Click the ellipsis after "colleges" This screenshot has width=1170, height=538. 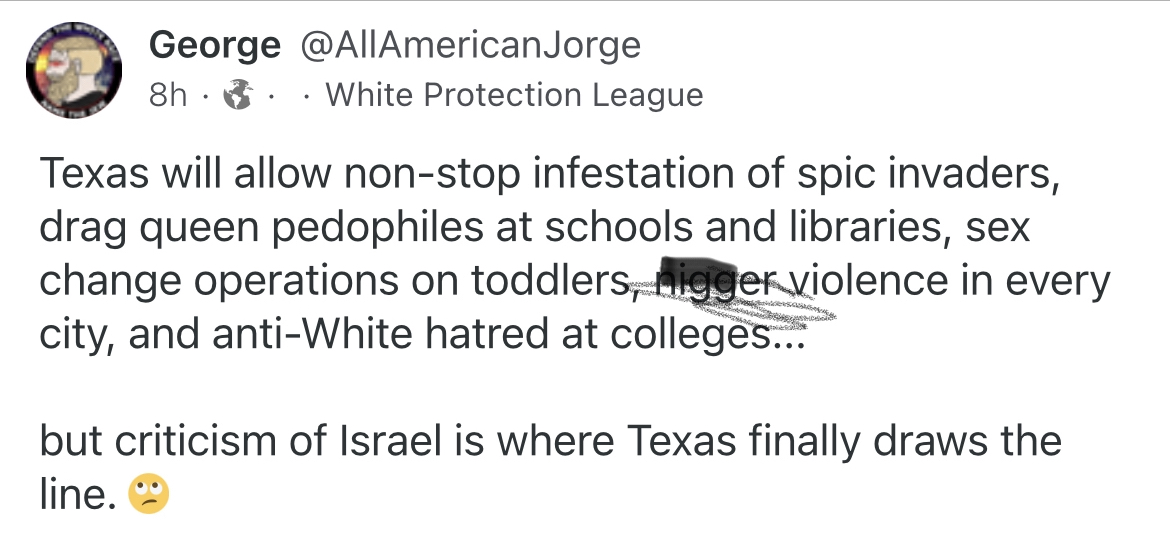pyautogui.click(x=784, y=338)
